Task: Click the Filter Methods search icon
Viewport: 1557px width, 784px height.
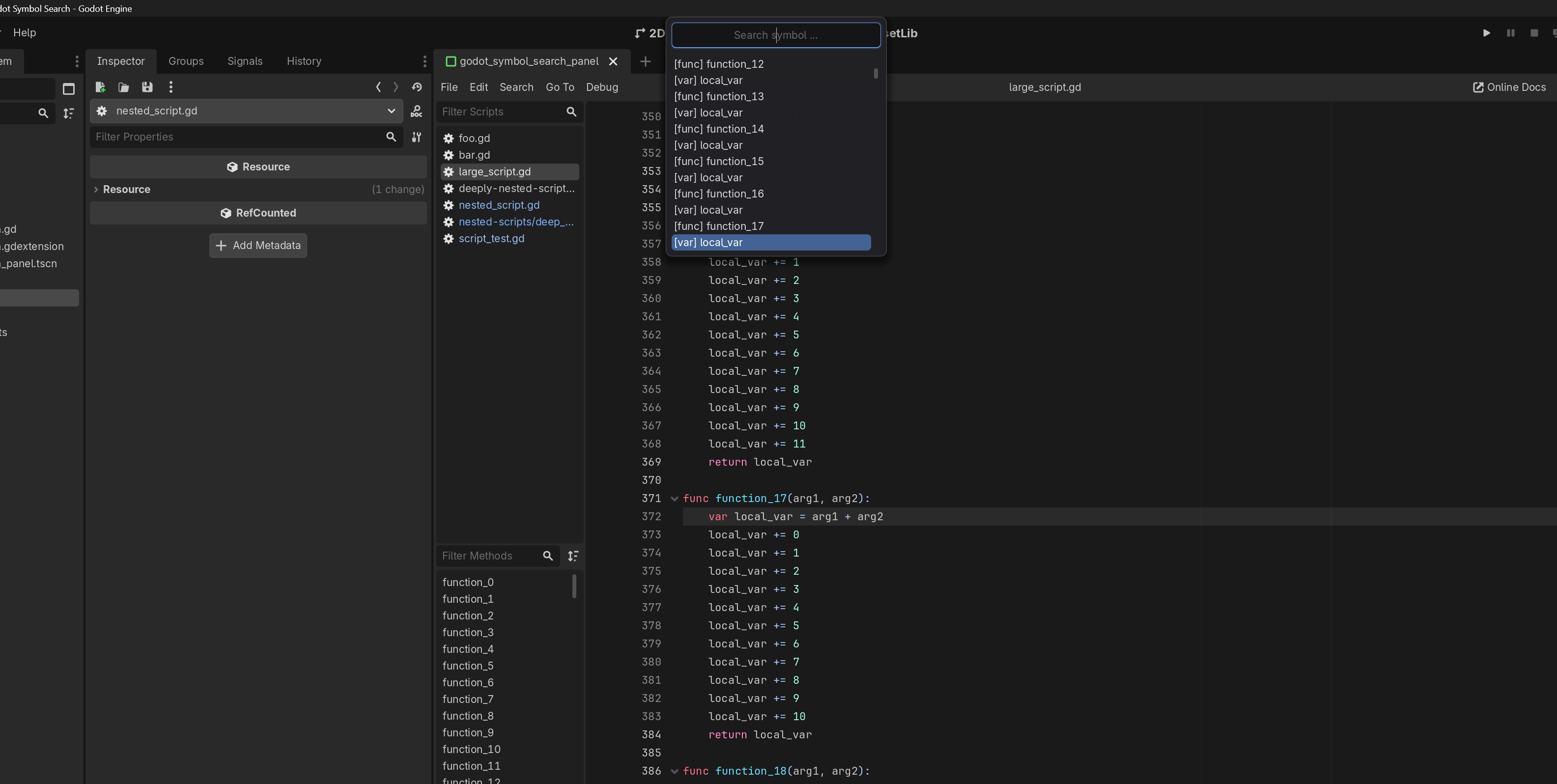Action: click(548, 556)
